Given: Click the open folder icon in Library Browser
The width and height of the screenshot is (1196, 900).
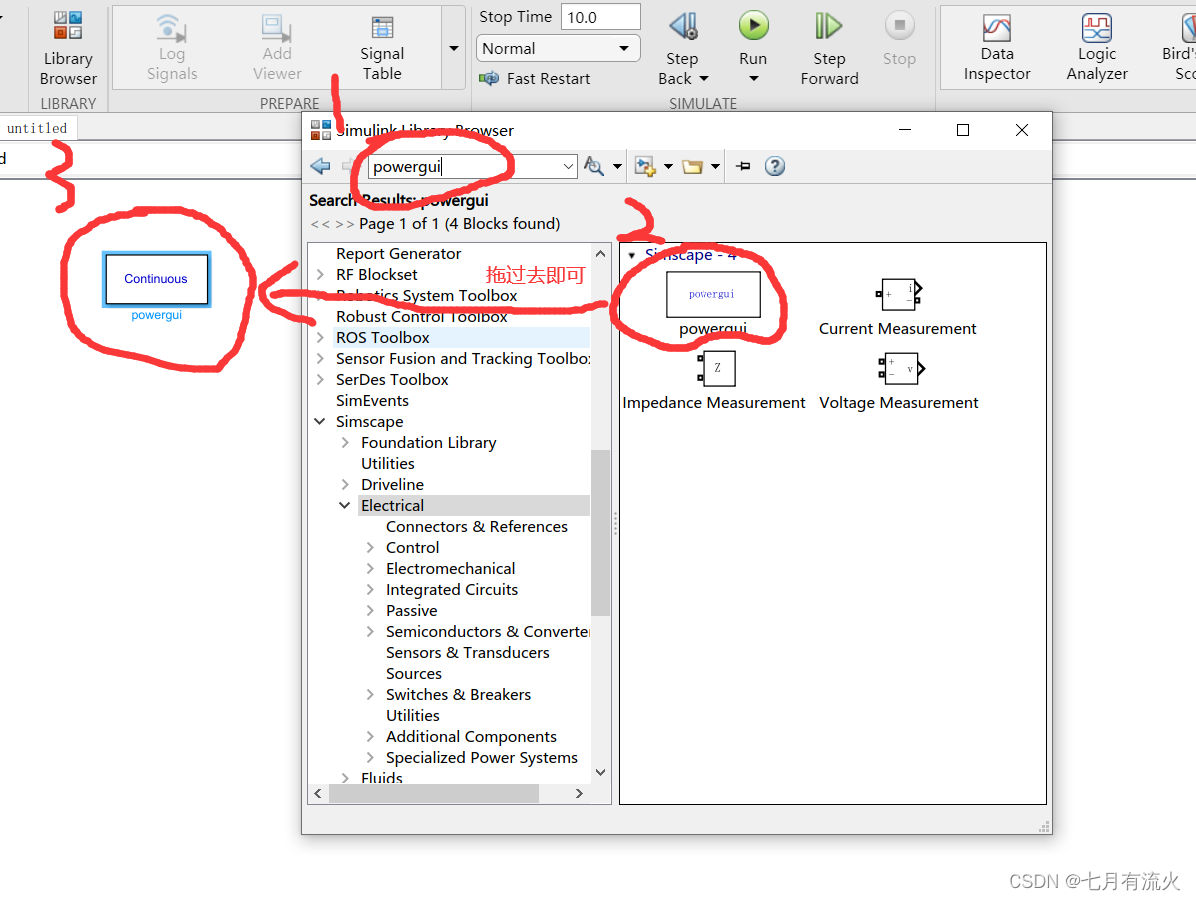Looking at the screenshot, I should pyautogui.click(x=693, y=166).
